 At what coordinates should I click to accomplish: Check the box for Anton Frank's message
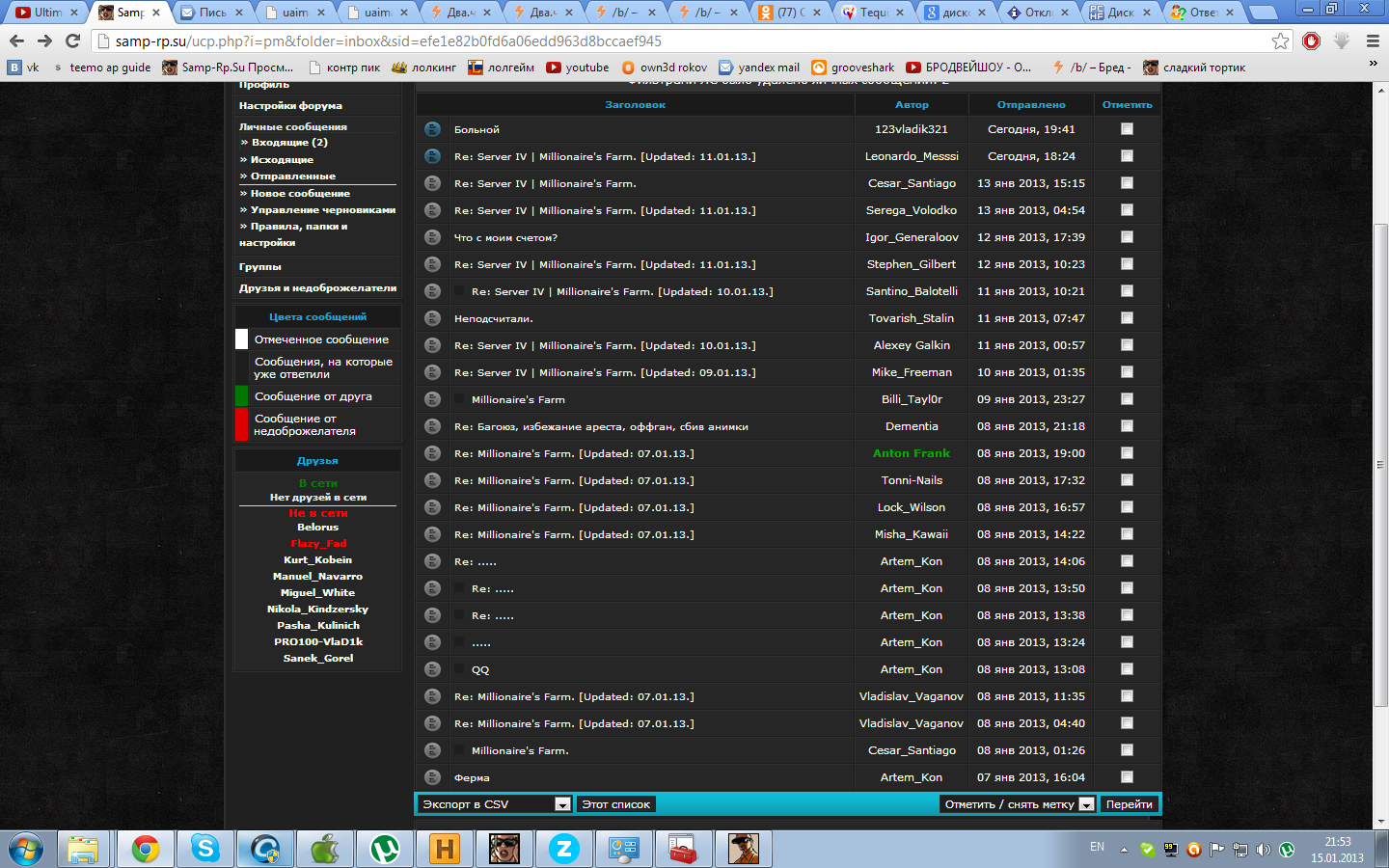pyautogui.click(x=1127, y=453)
